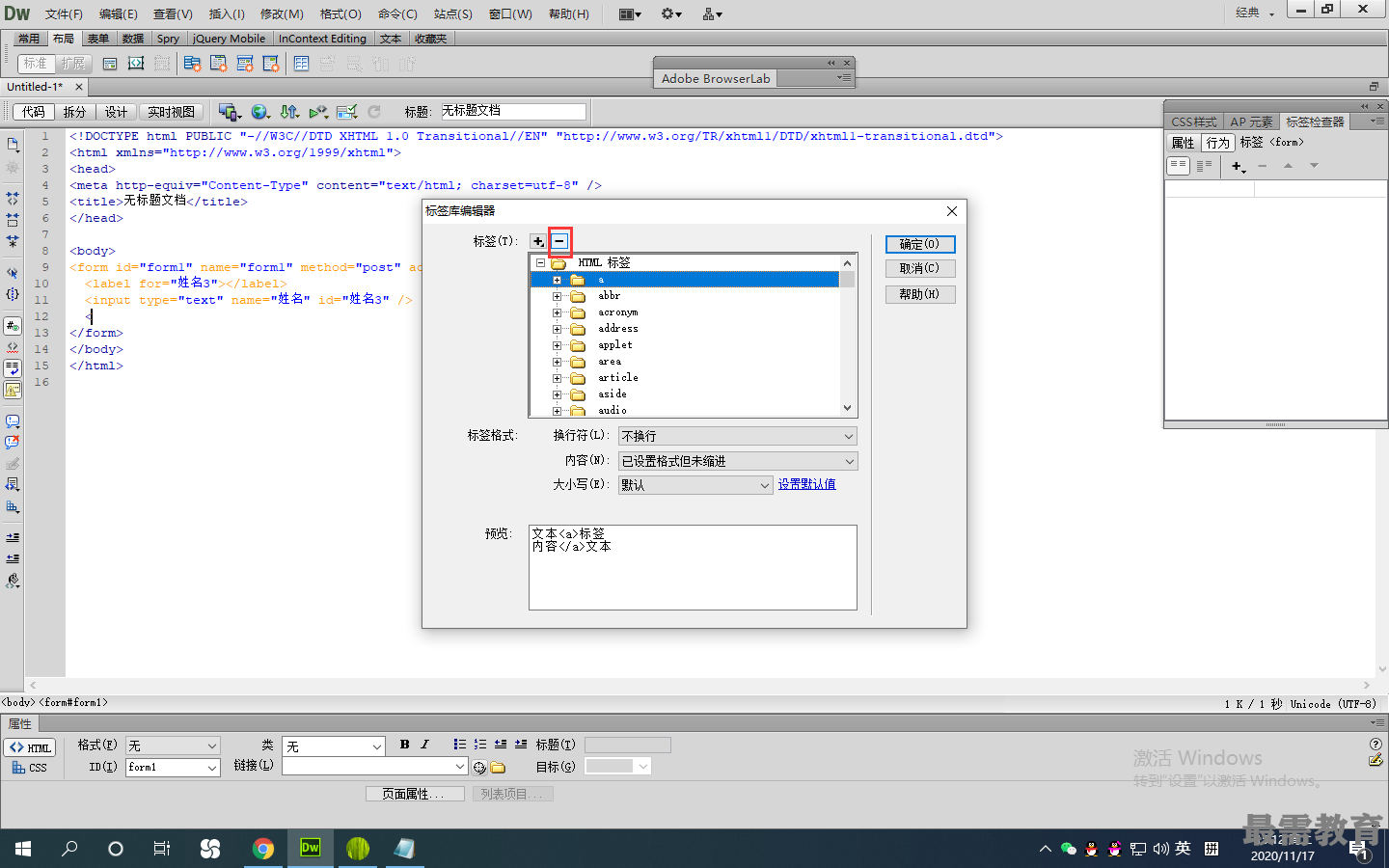Click the Browse for File folder icon
Viewport: 1389px width, 868px height.
498,768
